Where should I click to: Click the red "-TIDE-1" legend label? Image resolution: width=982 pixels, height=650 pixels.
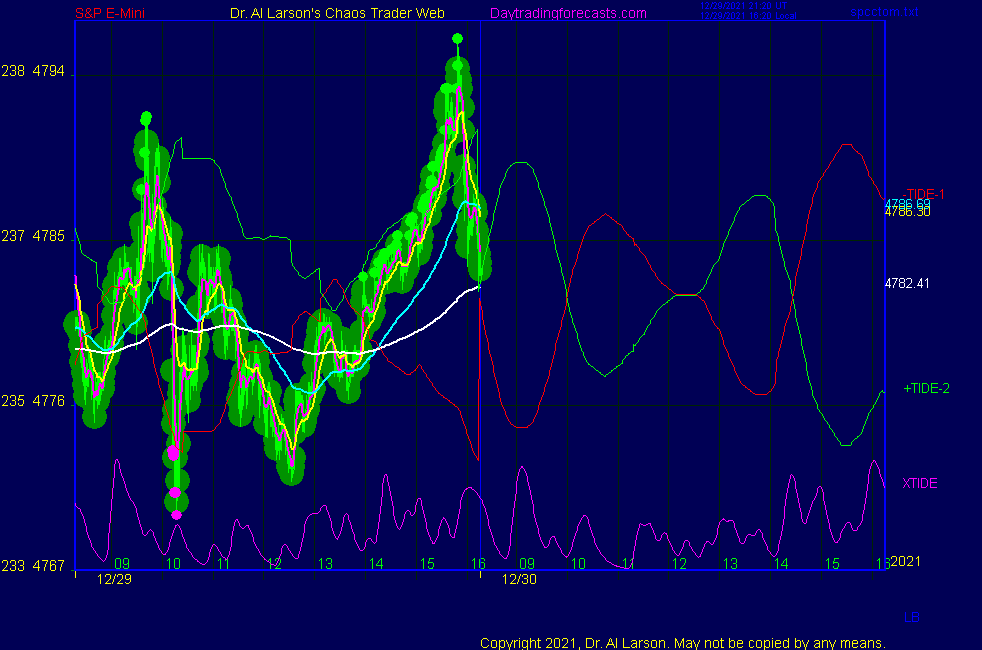(924, 194)
